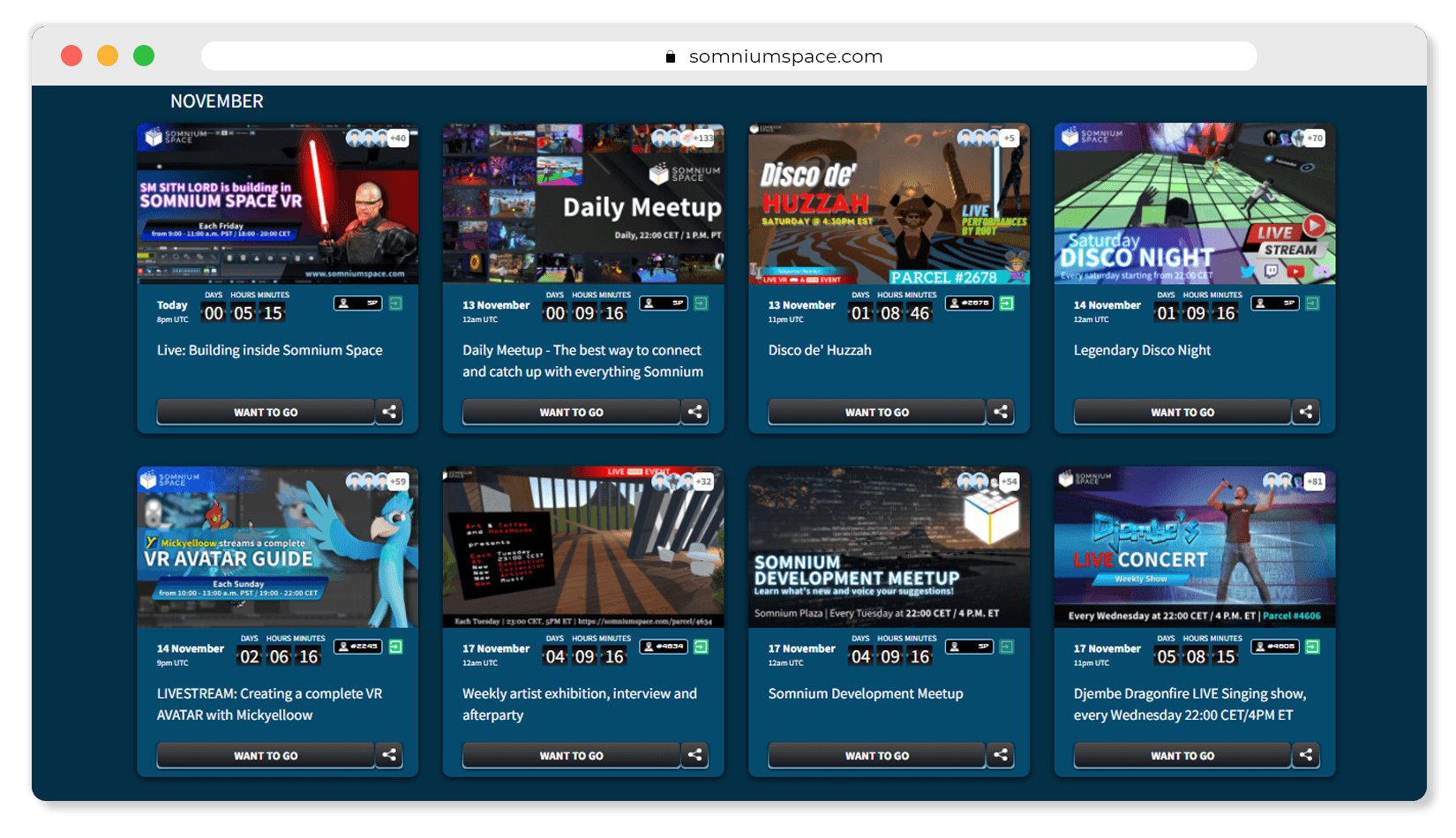
Task: View the +40 attendees on Sith Lord event
Action: [x=398, y=138]
